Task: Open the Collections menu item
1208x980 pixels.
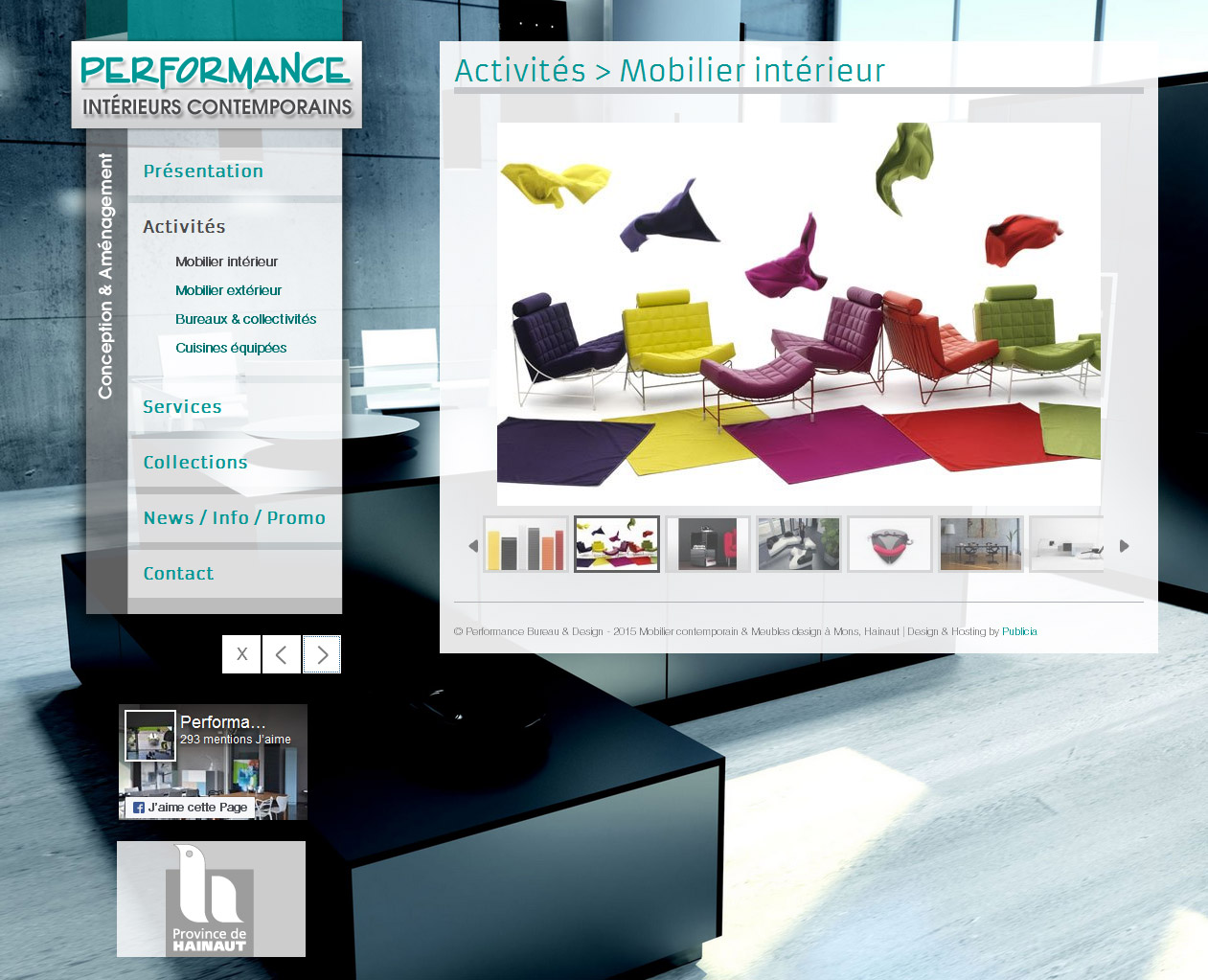Action: 195,462
